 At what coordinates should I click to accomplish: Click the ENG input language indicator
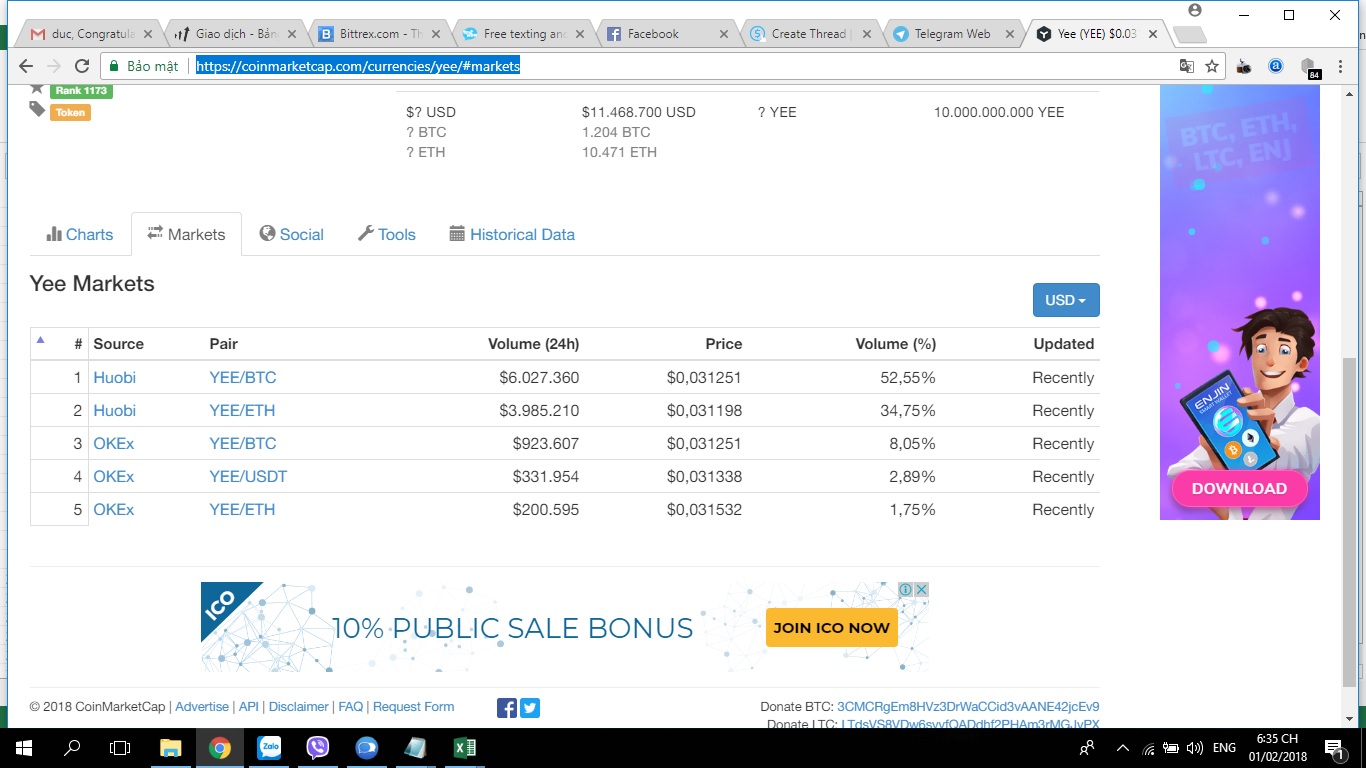pos(1224,748)
